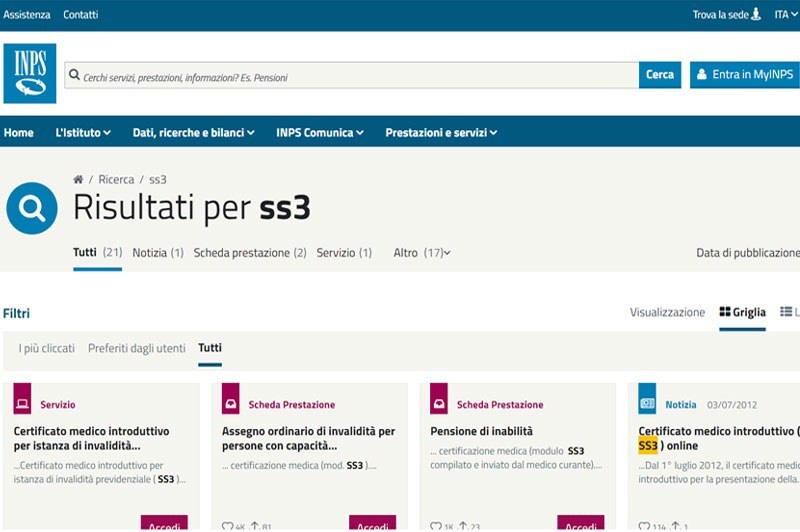Open Assegno ordinario di invalidità title
The image size is (800, 532).
(x=309, y=438)
